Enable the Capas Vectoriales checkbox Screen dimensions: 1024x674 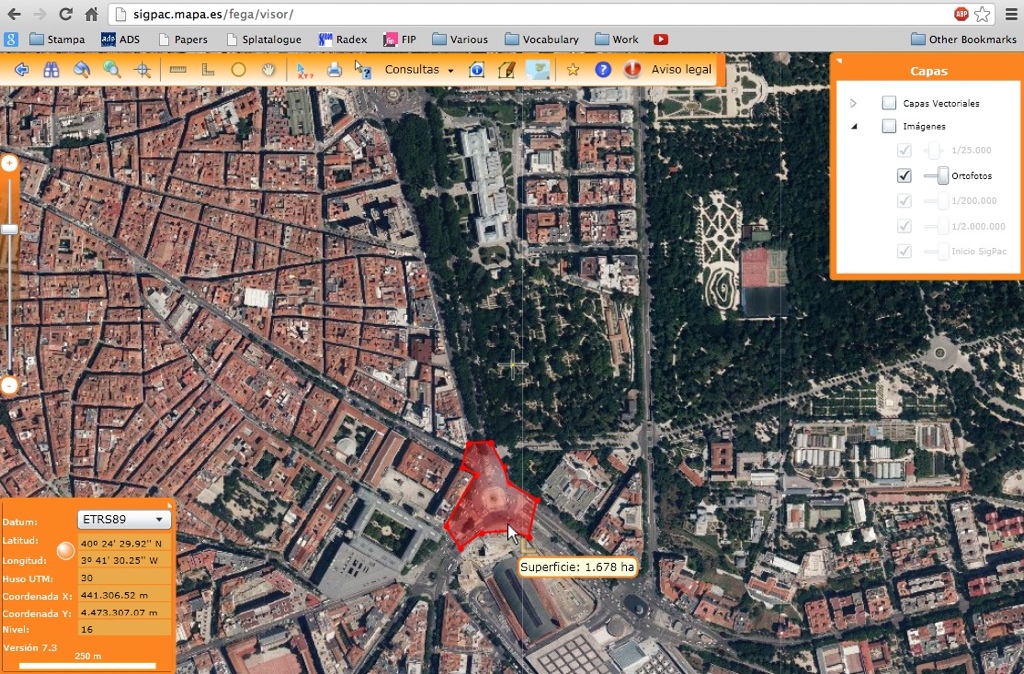coord(888,103)
